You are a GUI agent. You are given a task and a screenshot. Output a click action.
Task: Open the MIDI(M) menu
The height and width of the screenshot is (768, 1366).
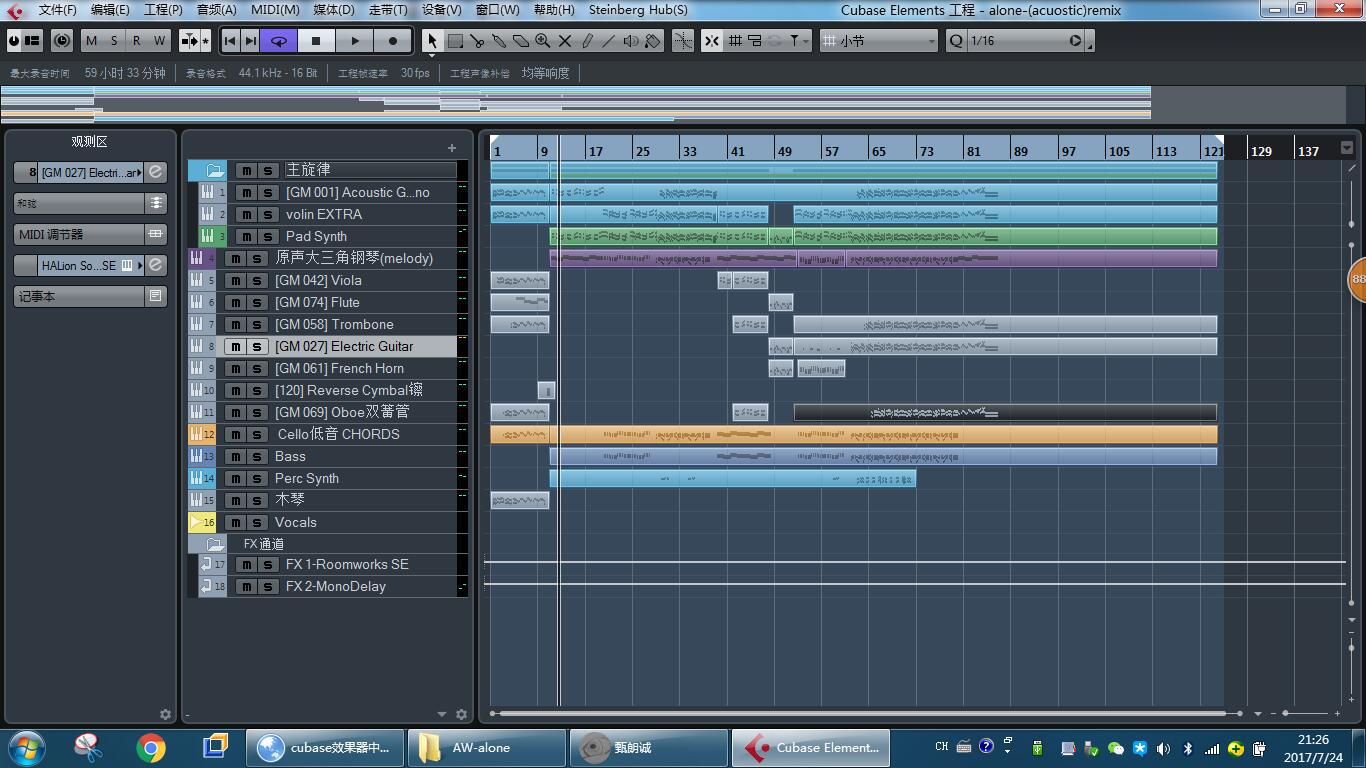[275, 10]
